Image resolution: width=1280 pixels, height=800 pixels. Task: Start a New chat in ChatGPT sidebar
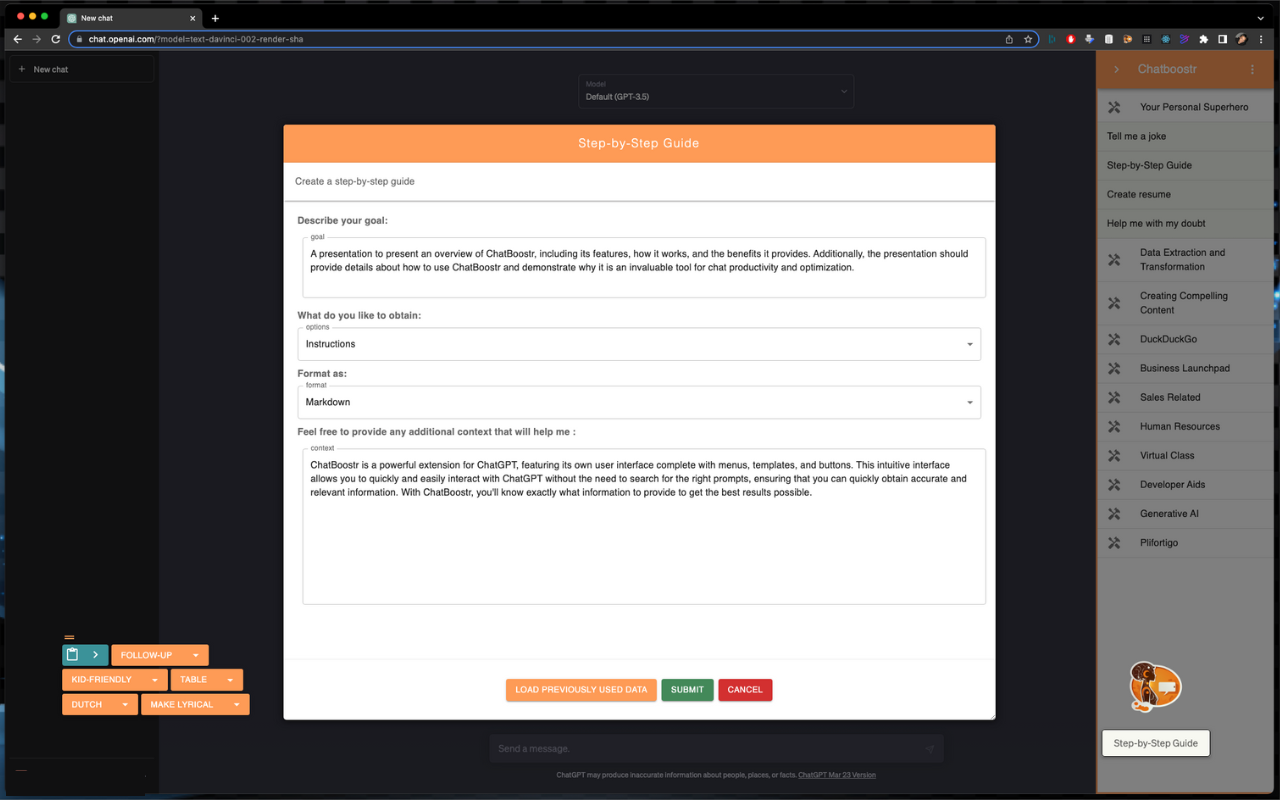click(x=82, y=69)
